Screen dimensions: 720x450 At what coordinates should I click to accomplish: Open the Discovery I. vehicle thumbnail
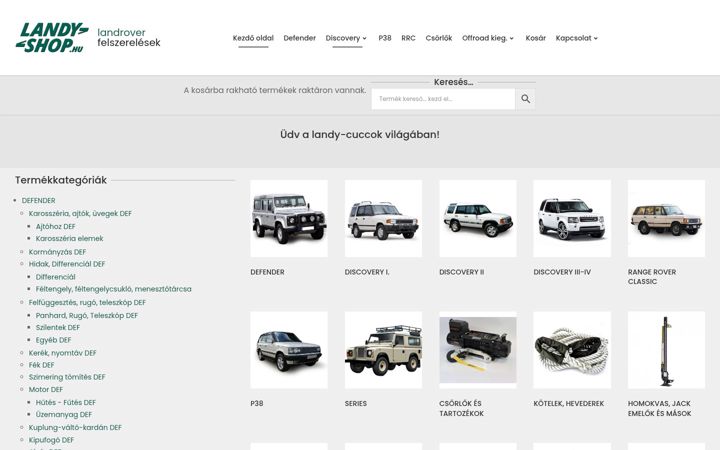(383, 219)
